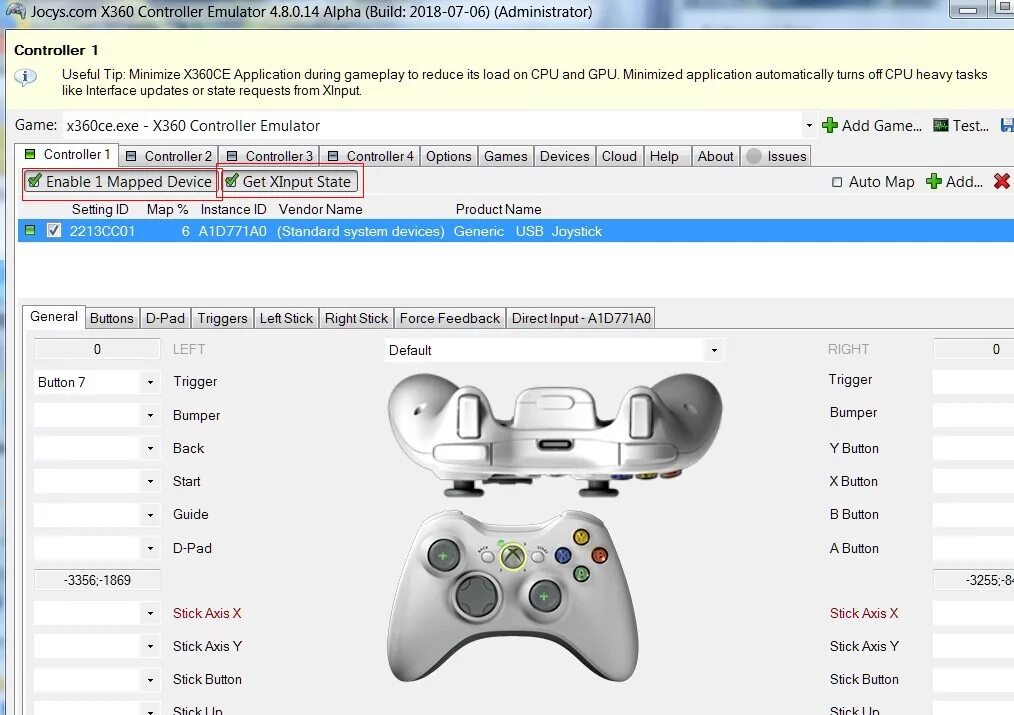Open the Test tool icon

pos(941,125)
